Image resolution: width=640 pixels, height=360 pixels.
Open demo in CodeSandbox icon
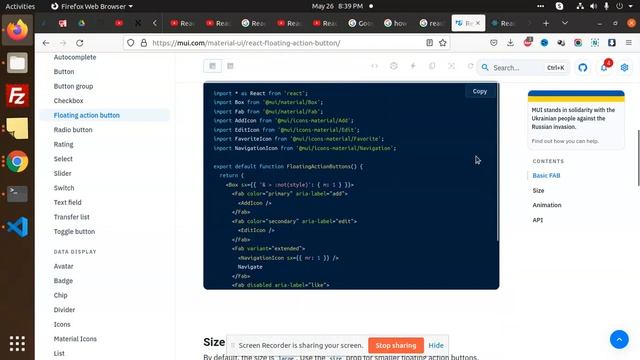click(x=393, y=66)
